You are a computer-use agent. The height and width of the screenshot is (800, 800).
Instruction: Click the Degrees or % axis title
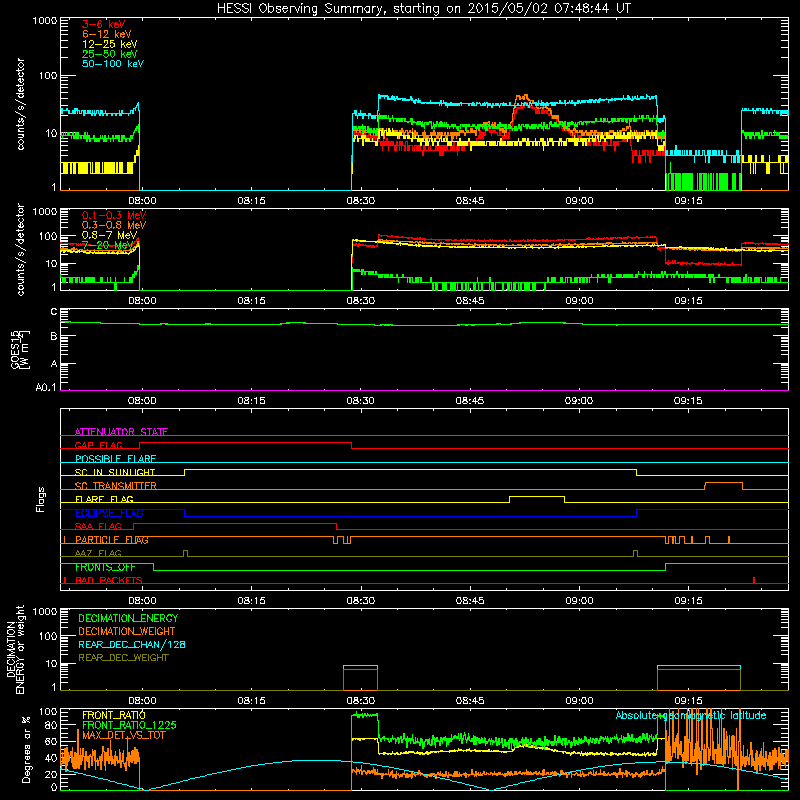[26, 749]
